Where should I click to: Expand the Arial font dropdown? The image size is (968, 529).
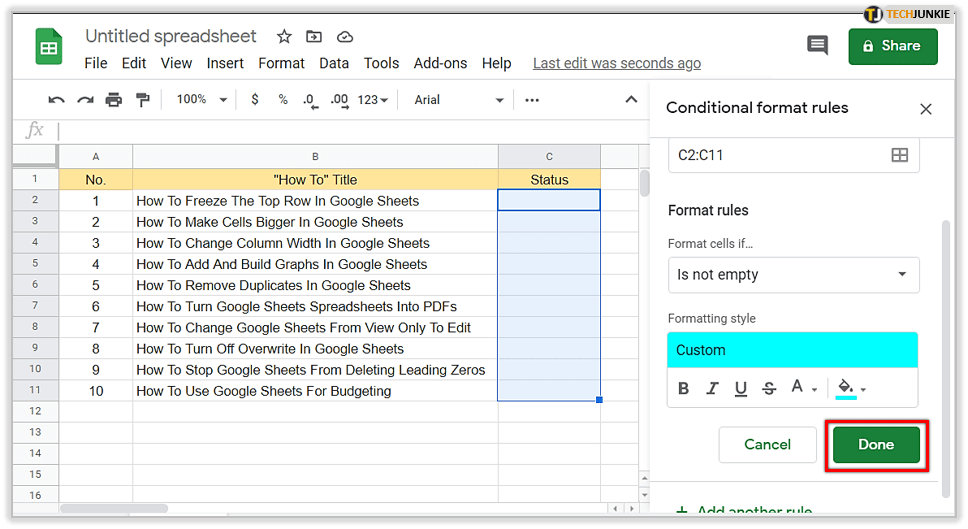[x=459, y=100]
